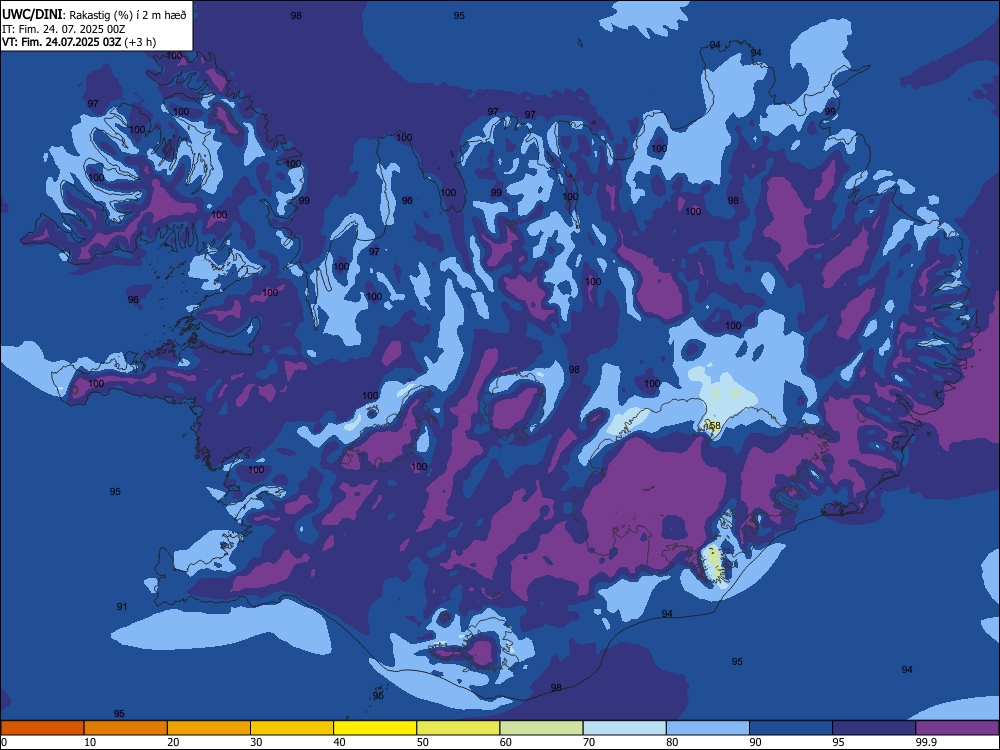Viewport: 1000px width, 750px height.
Task: Click the '70' tick label on the colour scale
Action: click(x=589, y=742)
